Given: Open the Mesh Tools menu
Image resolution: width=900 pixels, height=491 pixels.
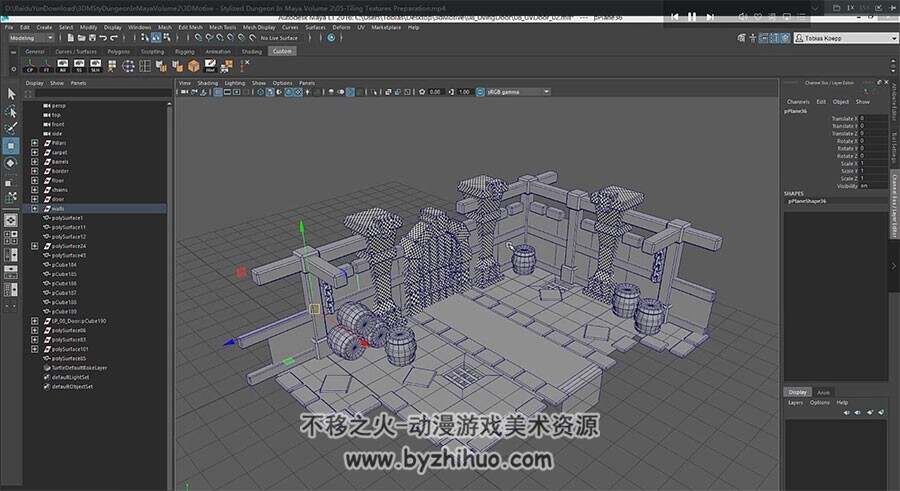Looking at the screenshot, I should [x=222, y=27].
